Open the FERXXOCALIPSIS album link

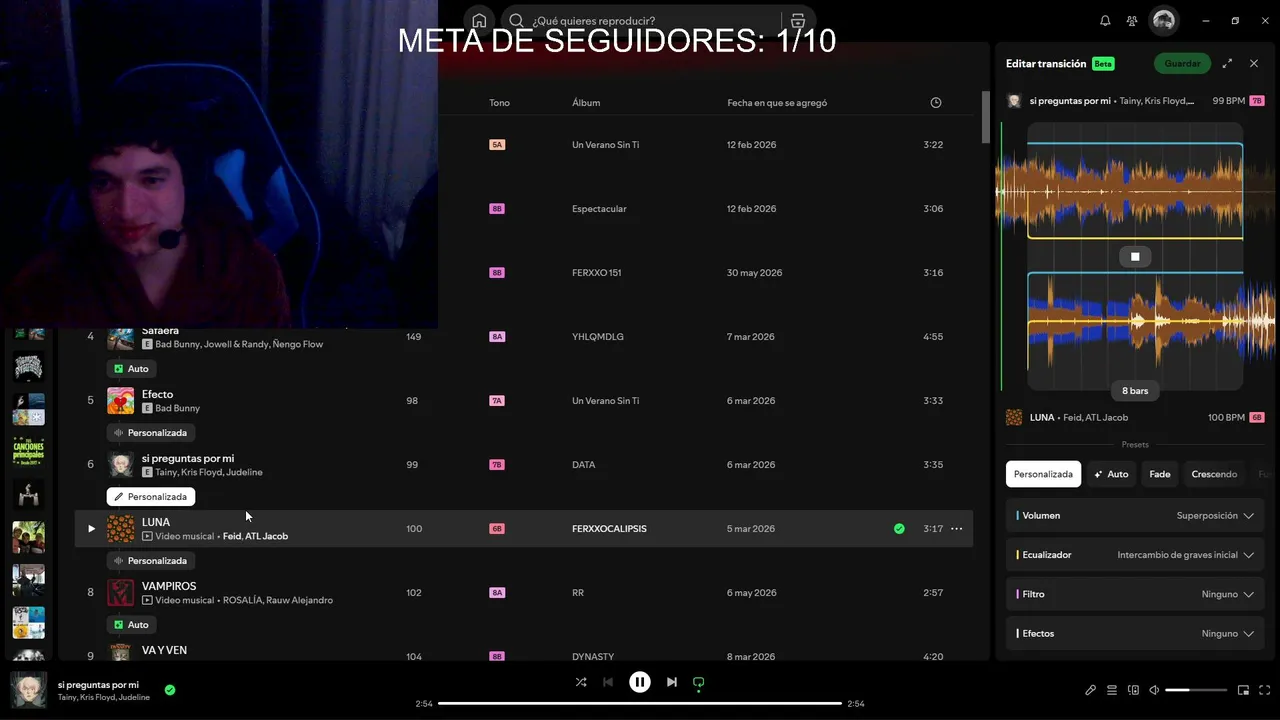coord(609,529)
